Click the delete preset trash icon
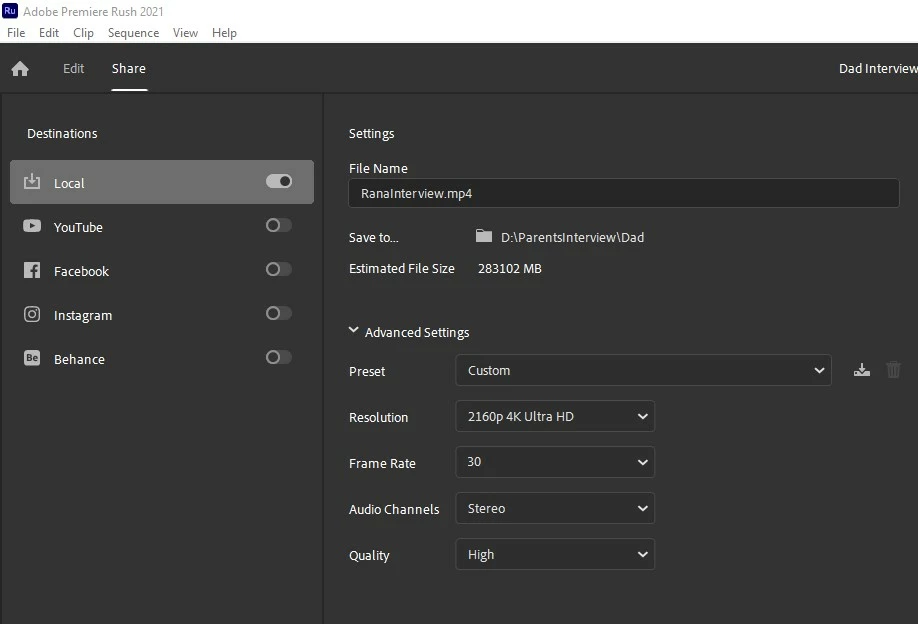This screenshot has width=918, height=624. [x=893, y=370]
